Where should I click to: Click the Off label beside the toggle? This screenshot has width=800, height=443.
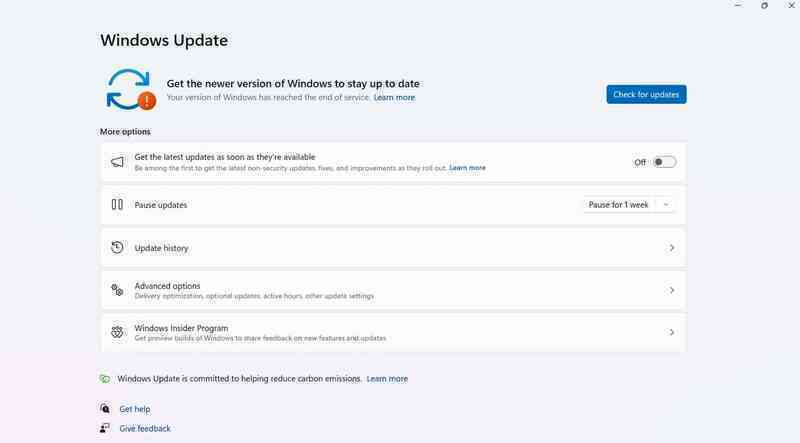pyautogui.click(x=640, y=162)
